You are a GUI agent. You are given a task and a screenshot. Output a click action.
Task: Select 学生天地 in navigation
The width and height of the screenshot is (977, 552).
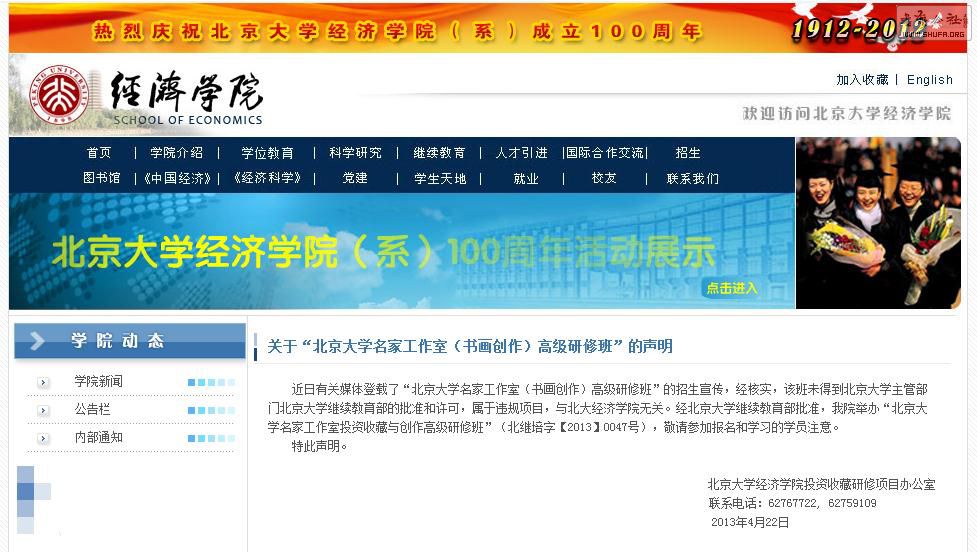tap(440, 178)
